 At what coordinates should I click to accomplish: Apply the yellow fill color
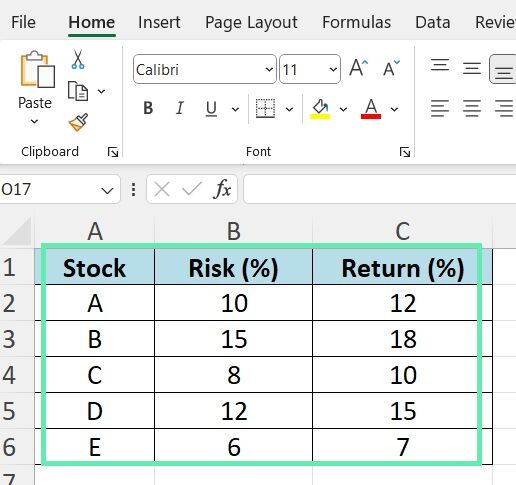pyautogui.click(x=320, y=109)
